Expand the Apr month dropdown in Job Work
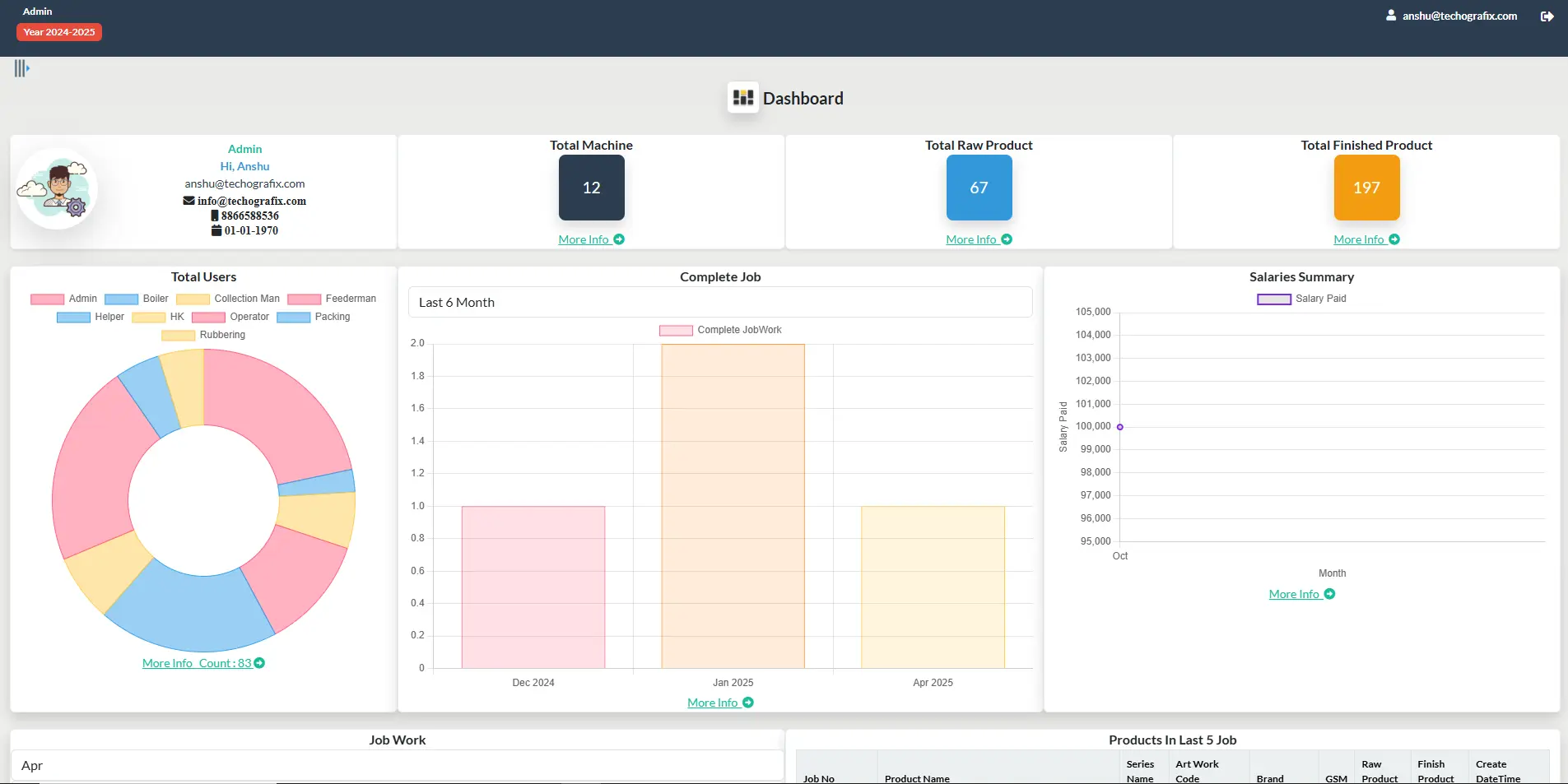The height and width of the screenshot is (784, 1568). (x=397, y=765)
